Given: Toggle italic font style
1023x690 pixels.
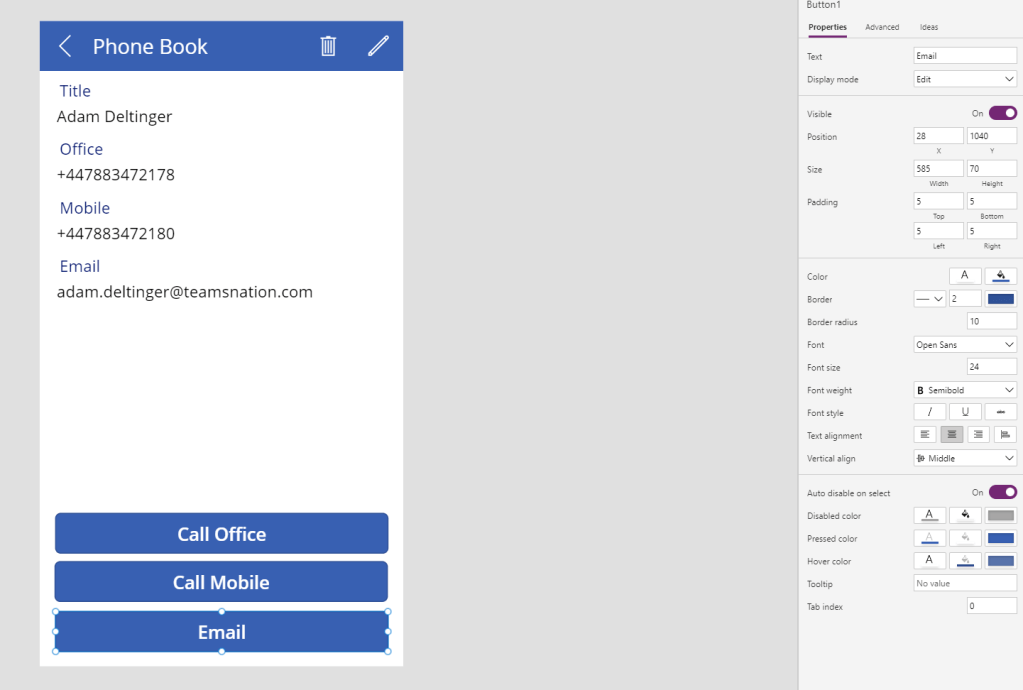Looking at the screenshot, I should (x=930, y=412).
